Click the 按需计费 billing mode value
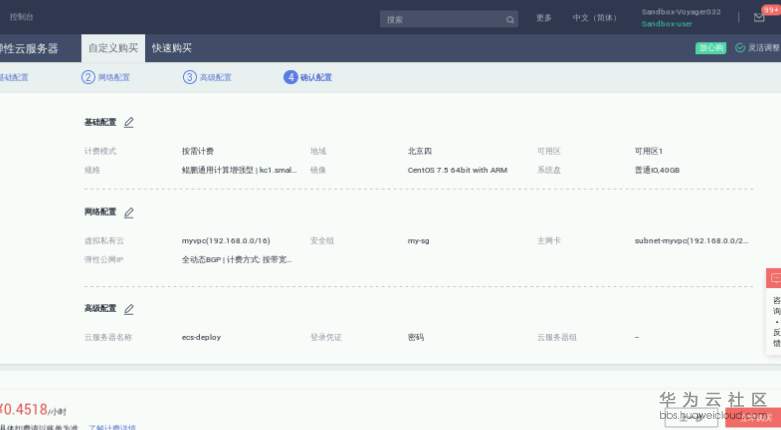 tap(198, 151)
